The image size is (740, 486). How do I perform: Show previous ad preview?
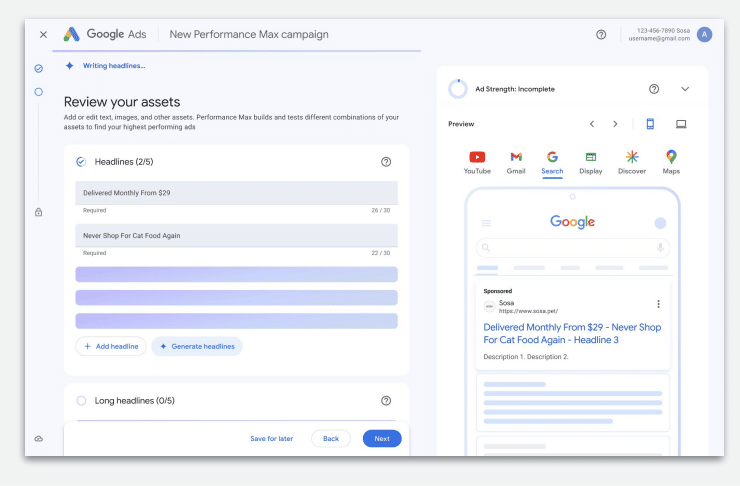point(592,124)
